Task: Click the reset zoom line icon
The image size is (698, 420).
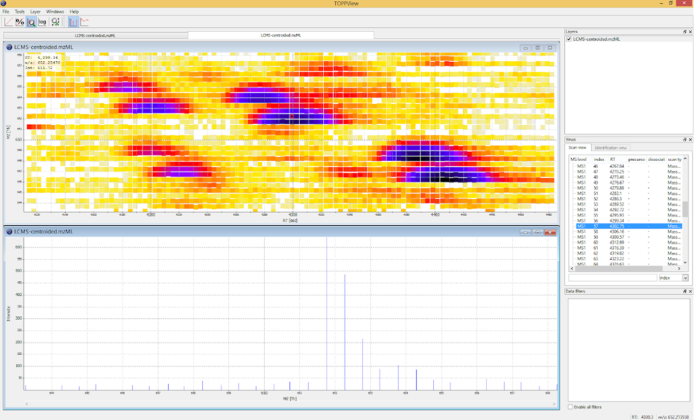Action: click(x=8, y=21)
